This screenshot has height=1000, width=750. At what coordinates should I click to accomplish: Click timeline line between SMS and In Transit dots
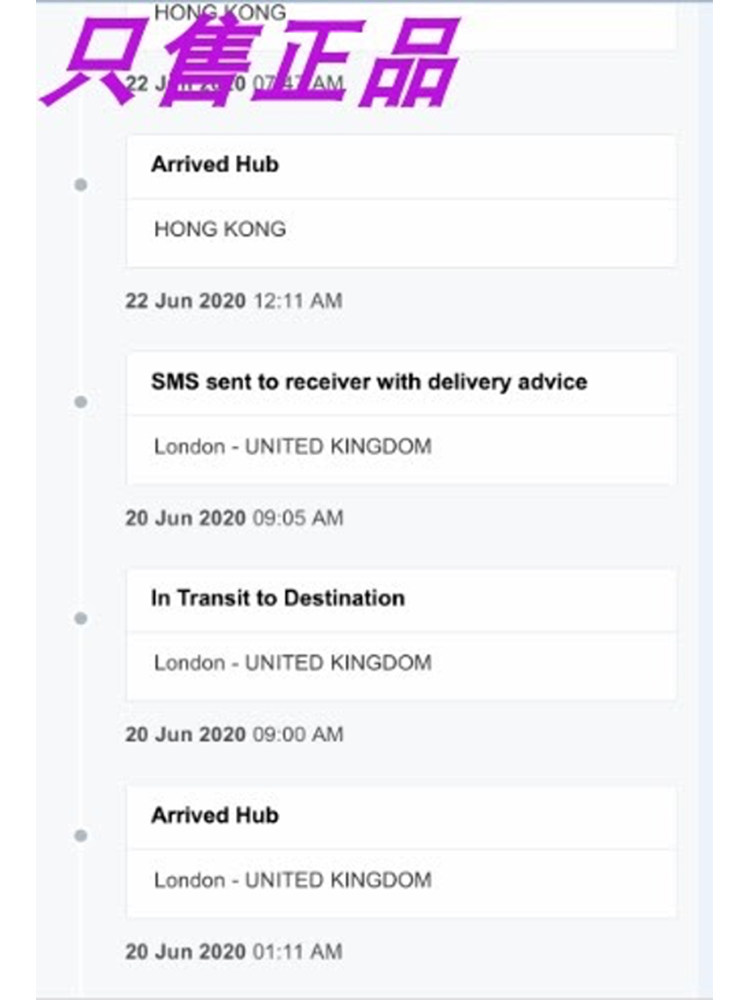point(81,510)
